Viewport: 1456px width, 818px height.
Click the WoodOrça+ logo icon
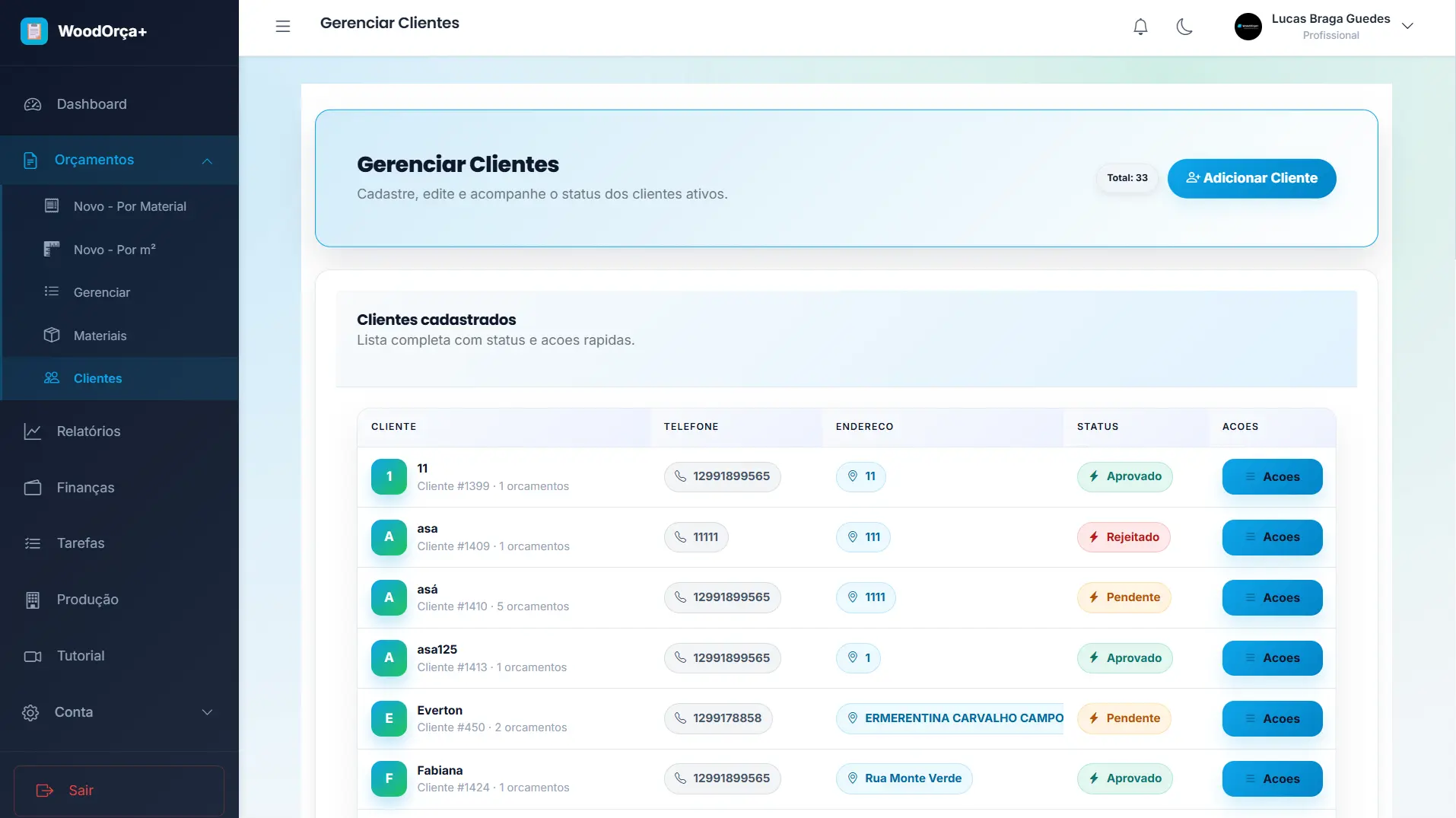34,31
